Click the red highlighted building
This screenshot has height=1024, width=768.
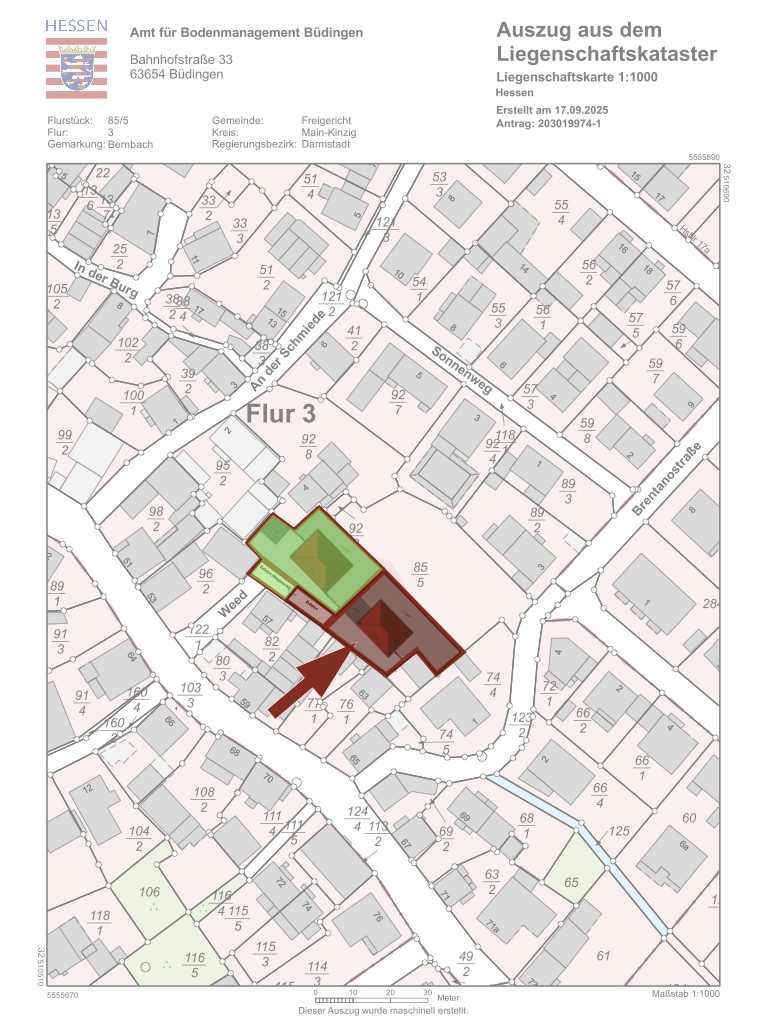(383, 628)
